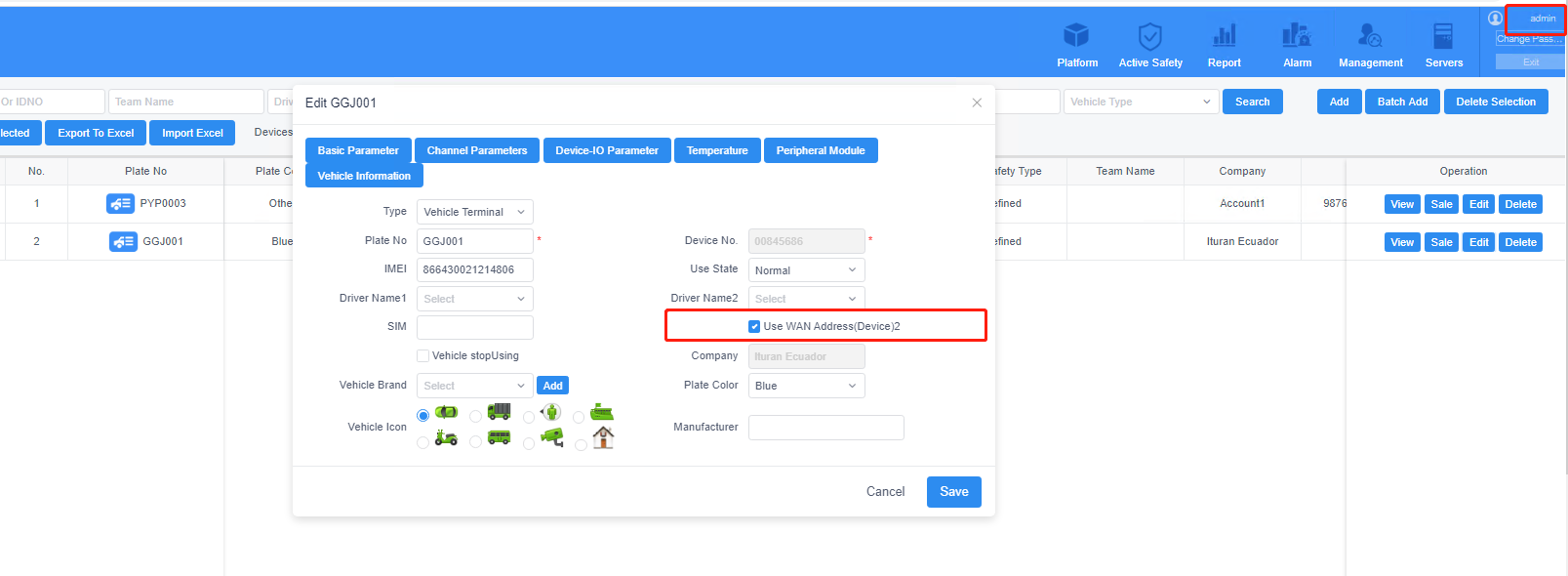Open the Report chart icon
1568x576 pixels.
coord(1224,36)
